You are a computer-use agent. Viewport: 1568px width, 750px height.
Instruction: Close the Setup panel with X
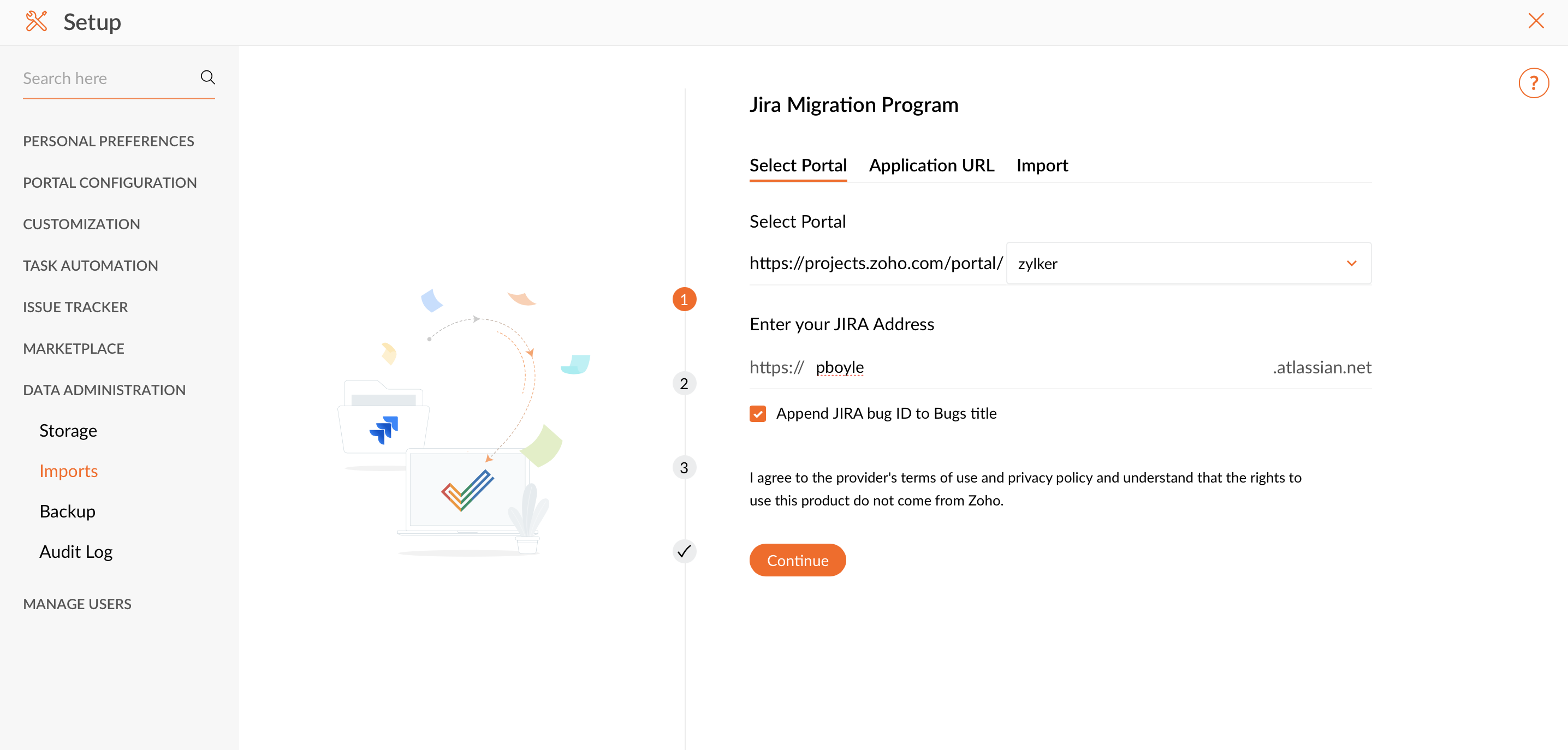coord(1535,21)
